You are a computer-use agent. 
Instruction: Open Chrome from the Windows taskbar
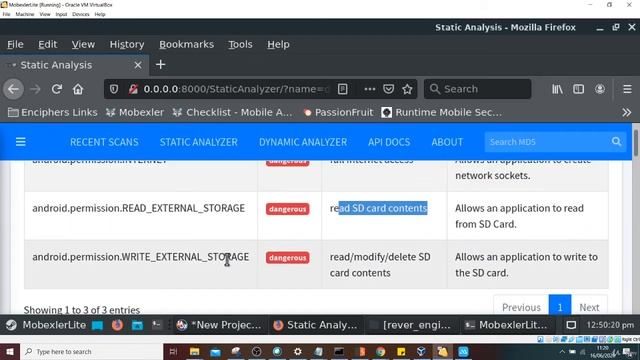click(380, 351)
